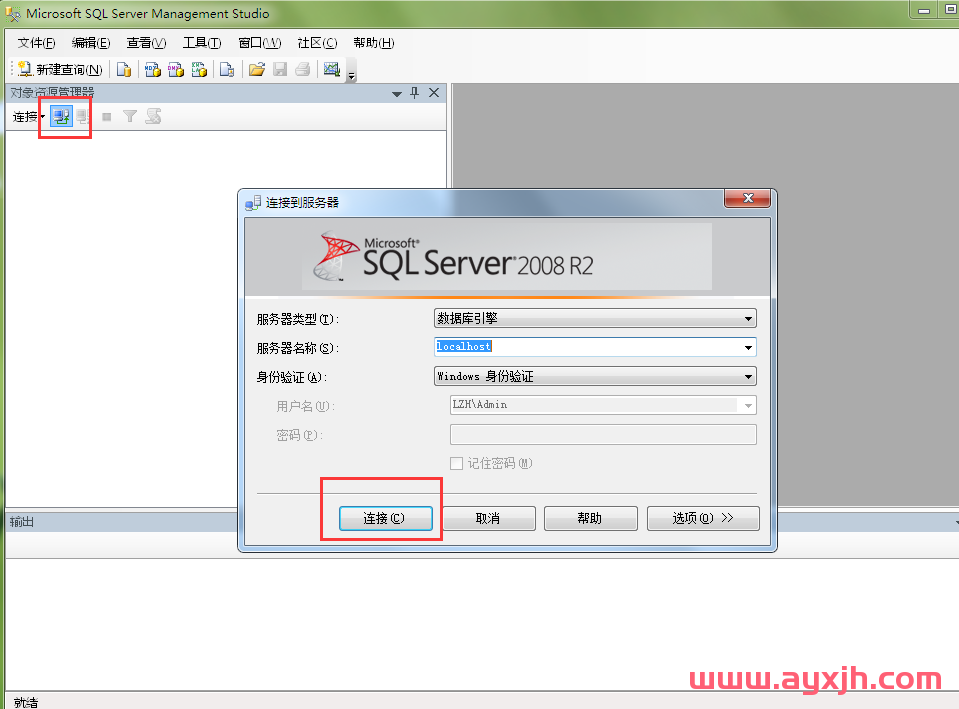Click the 连接(C) button in dialog
Screen dimensions: 959x709
click(385, 518)
